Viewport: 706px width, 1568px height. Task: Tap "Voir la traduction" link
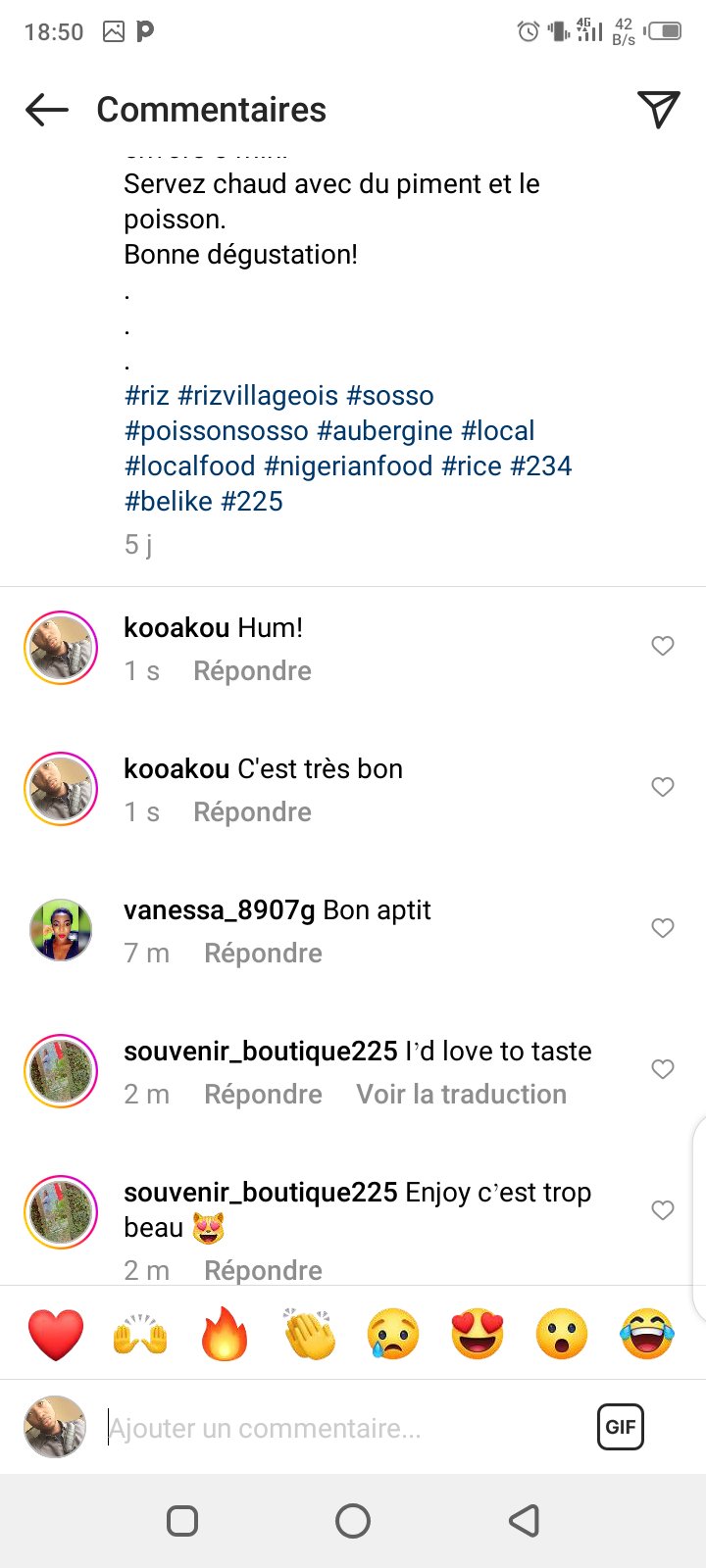461,1095
